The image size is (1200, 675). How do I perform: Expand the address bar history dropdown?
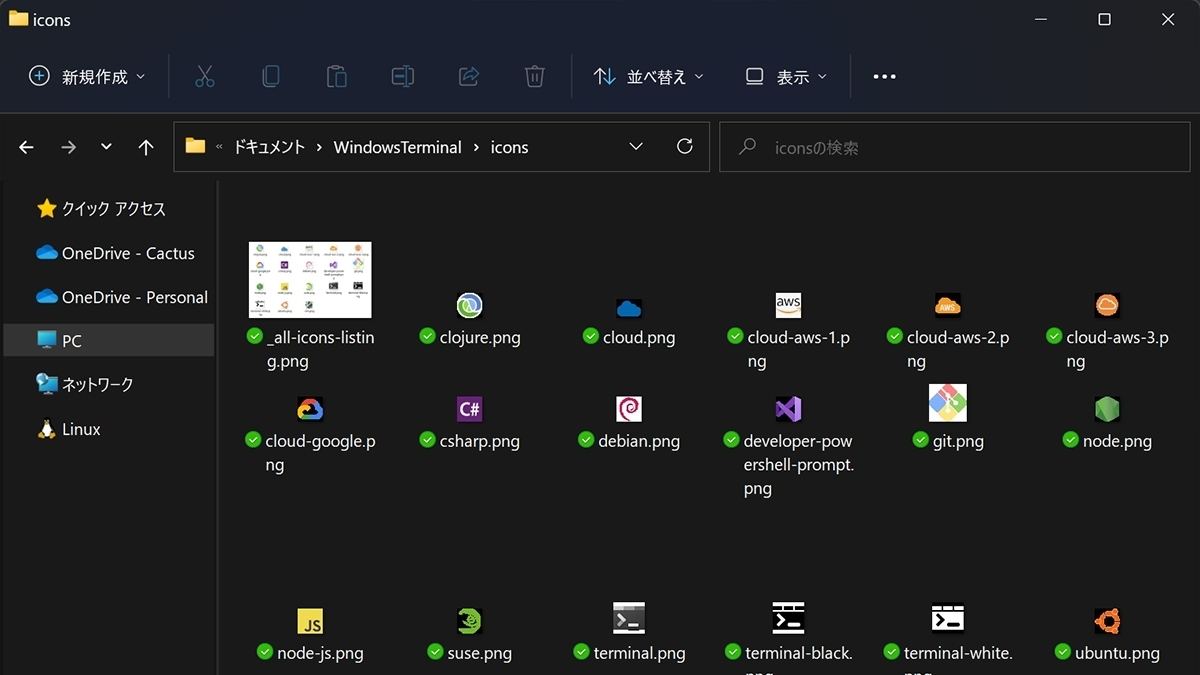coord(636,147)
